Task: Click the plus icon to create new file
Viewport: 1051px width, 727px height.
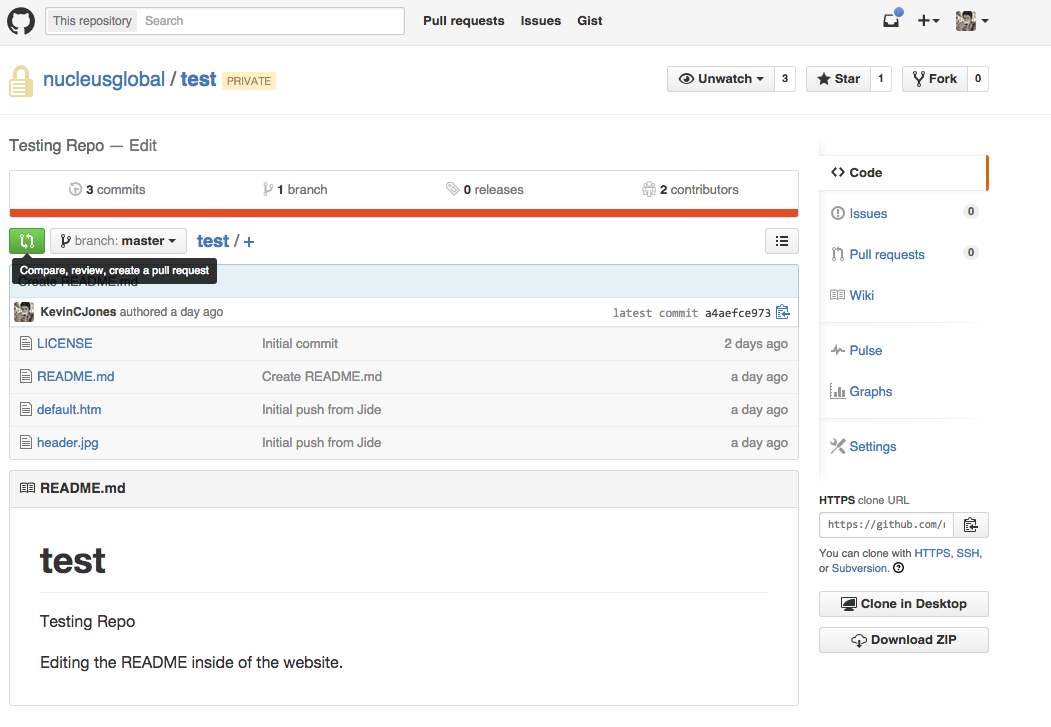Action: [x=249, y=242]
